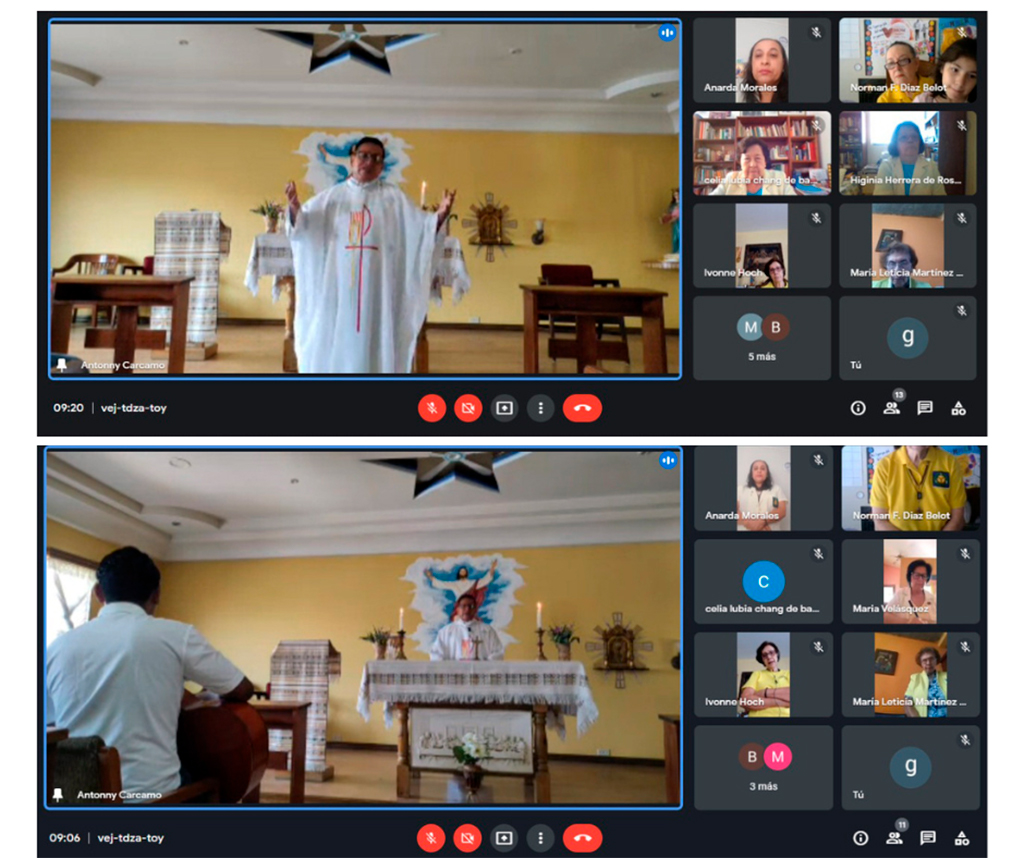The image size is (1024, 858).
Task: Open more options menu in the 09:20 meeting
Action: tap(540, 408)
